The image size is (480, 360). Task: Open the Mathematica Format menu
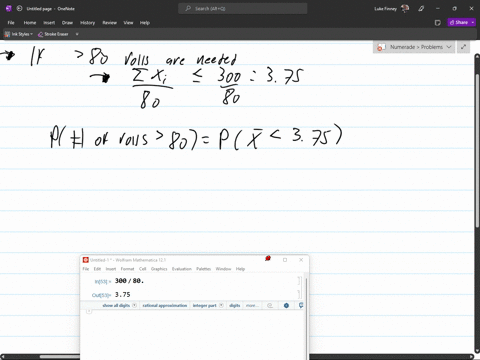point(127,269)
